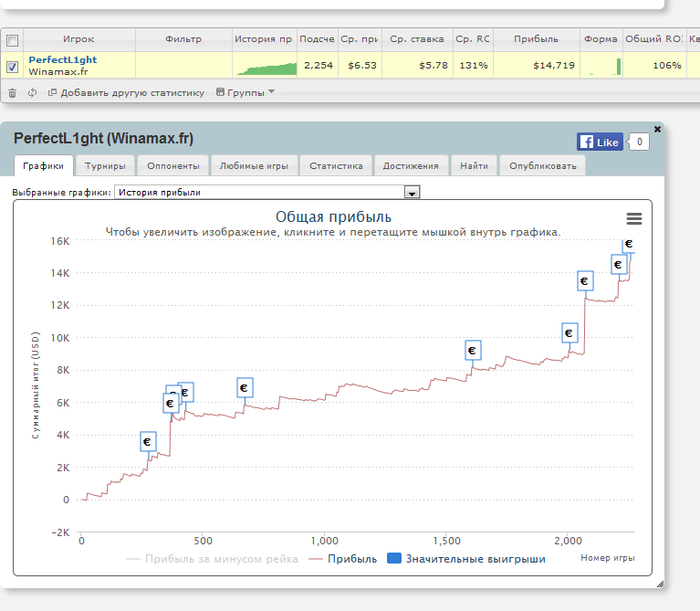700x611 pixels.
Task: Open the 'Статистика' tab
Action: [336, 166]
